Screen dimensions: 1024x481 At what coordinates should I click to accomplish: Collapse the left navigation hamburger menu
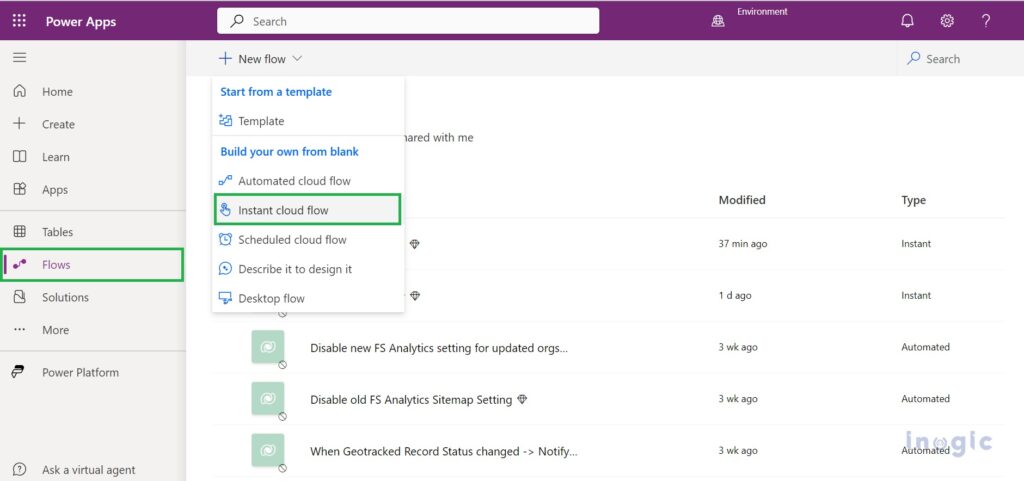click(19, 58)
